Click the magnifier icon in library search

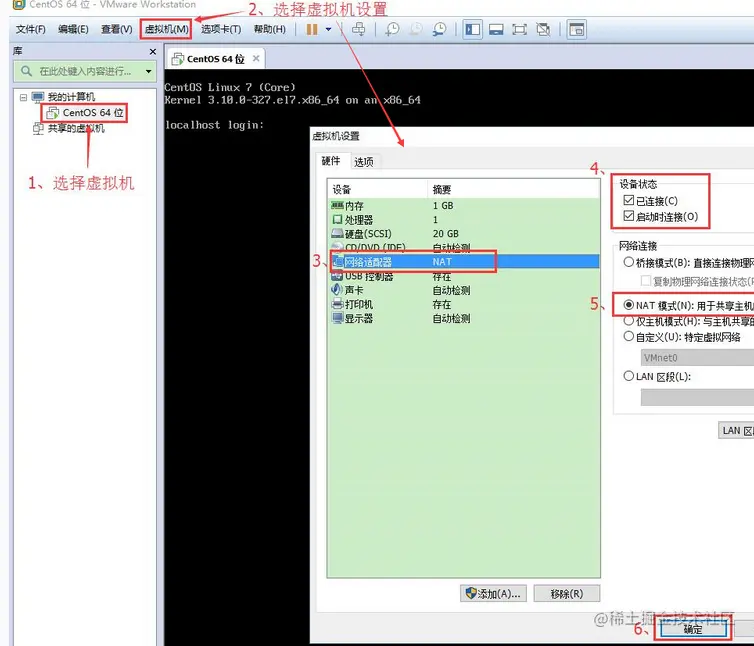click(x=26, y=71)
